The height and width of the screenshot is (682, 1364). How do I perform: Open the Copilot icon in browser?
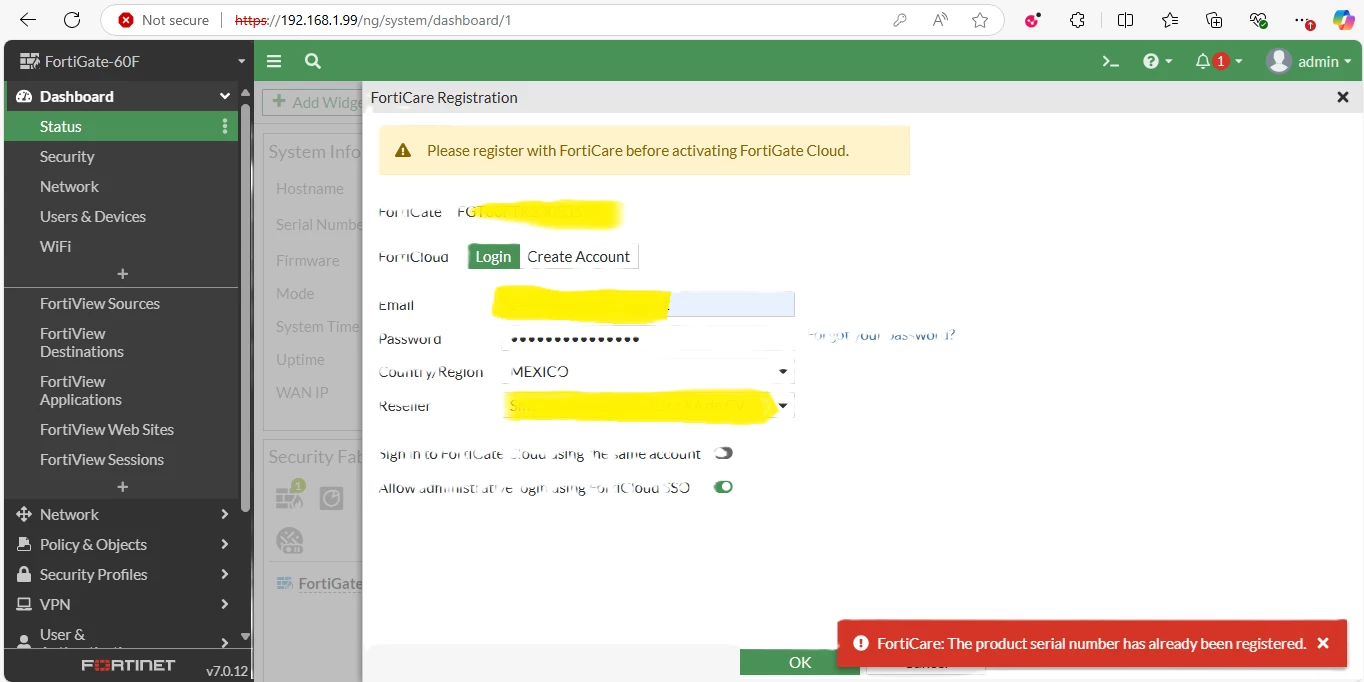[x=1344, y=20]
